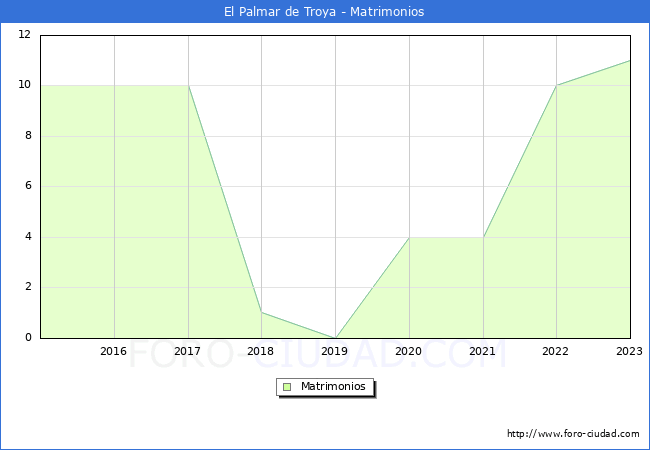Click the 2017 x-axis label

(187, 351)
